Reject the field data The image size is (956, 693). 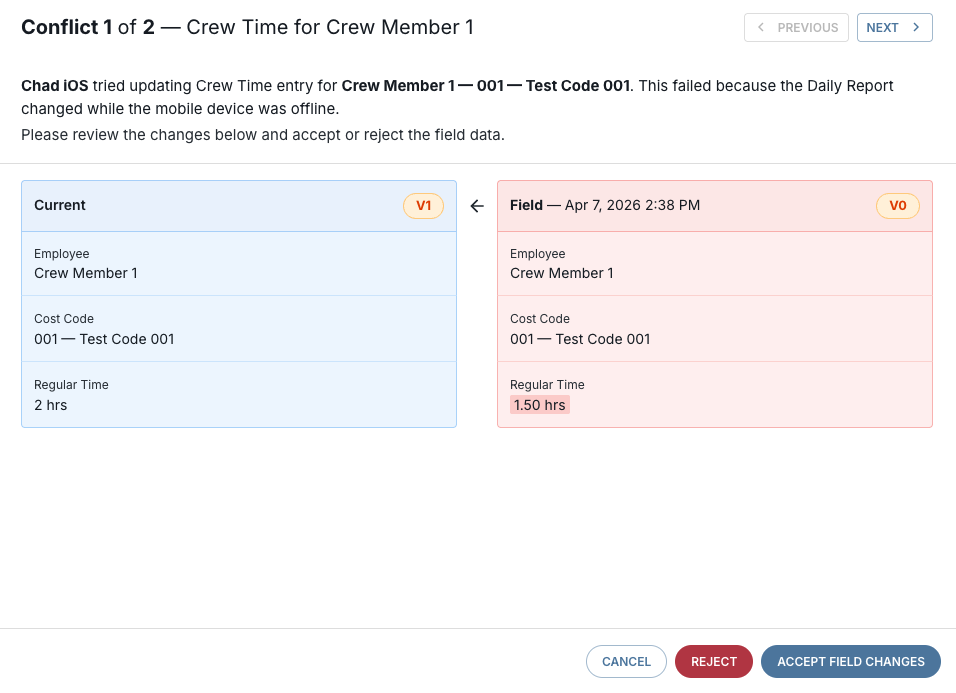(x=713, y=661)
